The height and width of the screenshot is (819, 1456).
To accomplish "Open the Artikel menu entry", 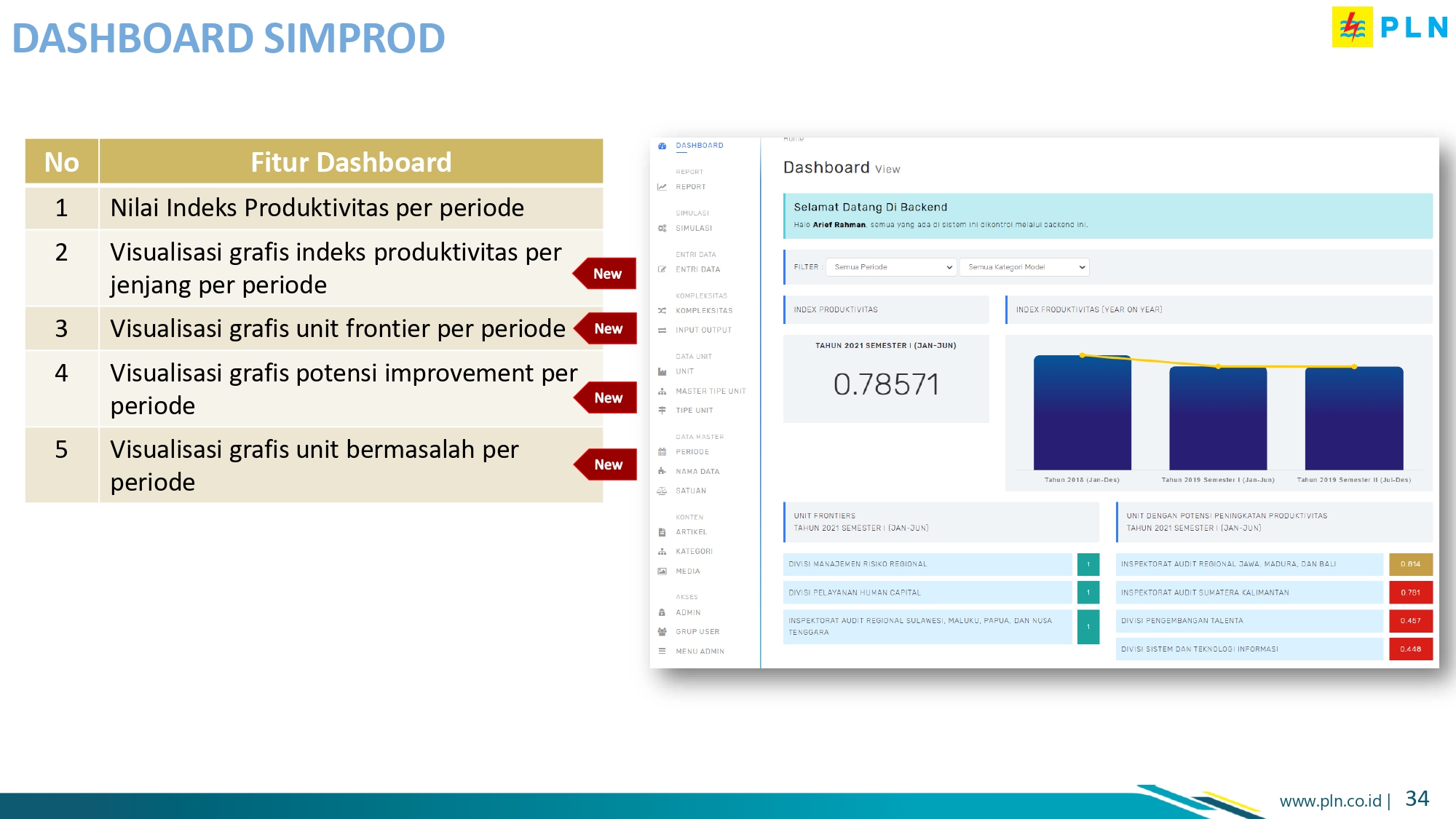I will (x=691, y=532).
